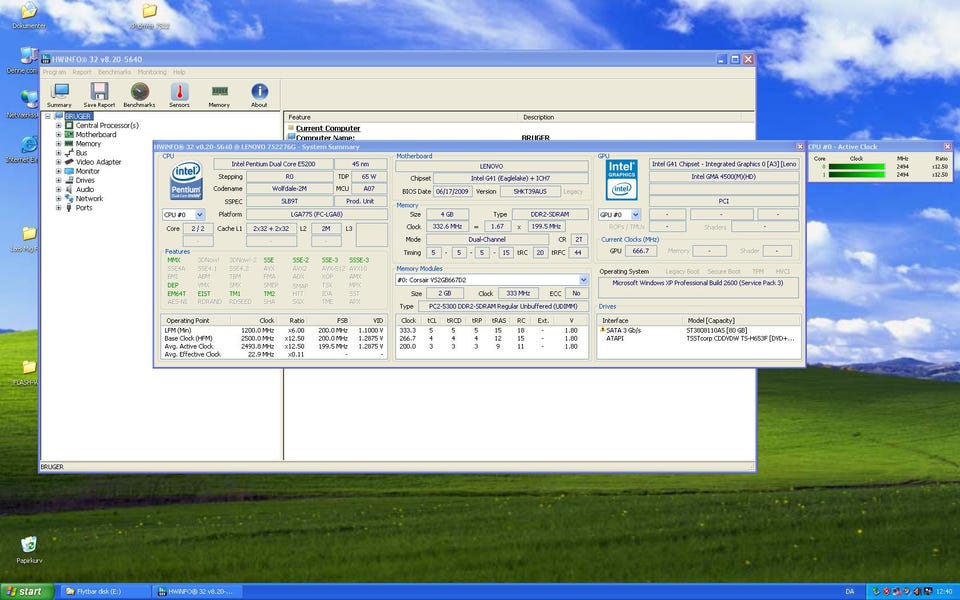The height and width of the screenshot is (600, 960).
Task: Click the core 0 clock bar
Action: [x=857, y=167]
